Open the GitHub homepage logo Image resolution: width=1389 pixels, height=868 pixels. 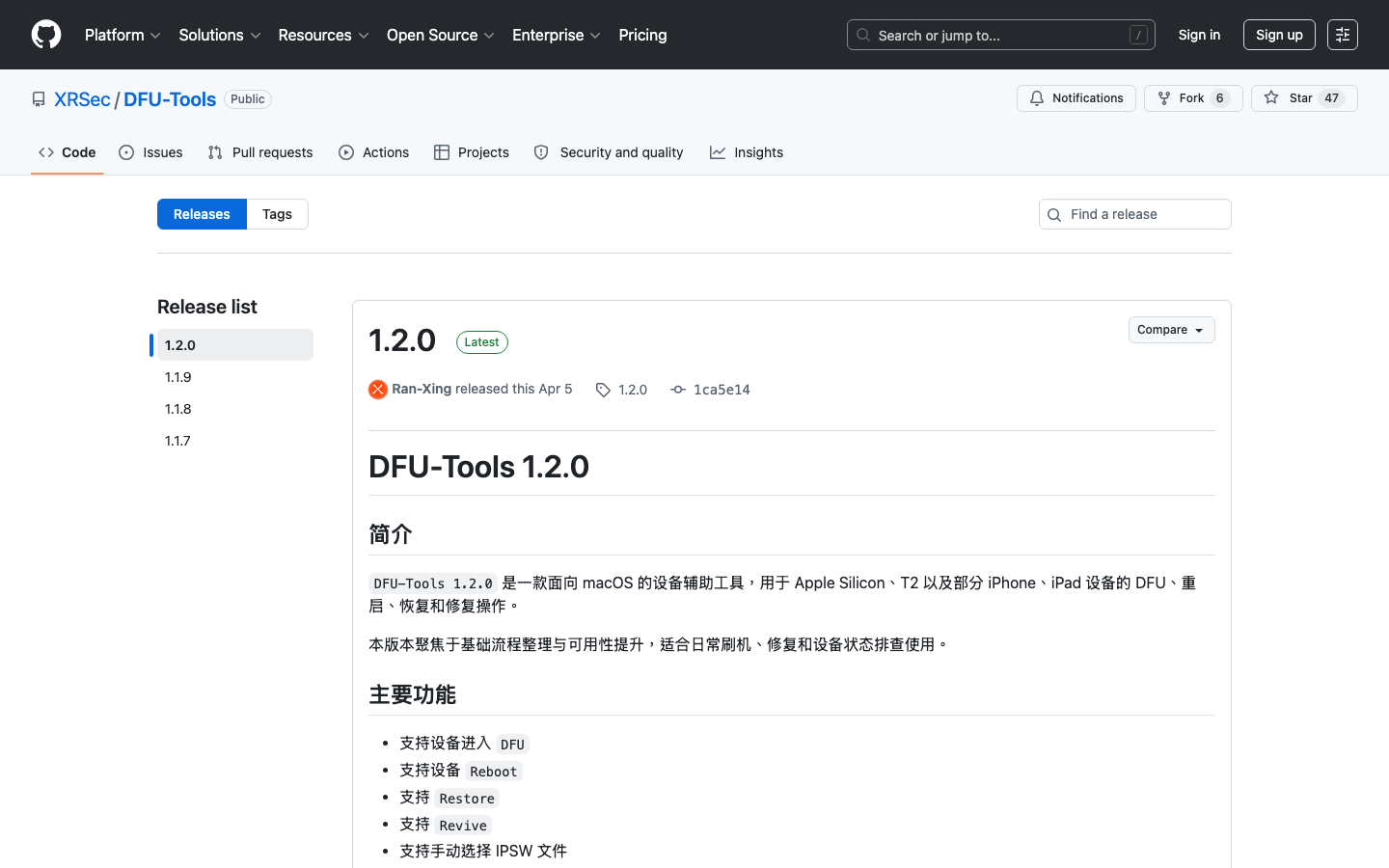pos(46,35)
